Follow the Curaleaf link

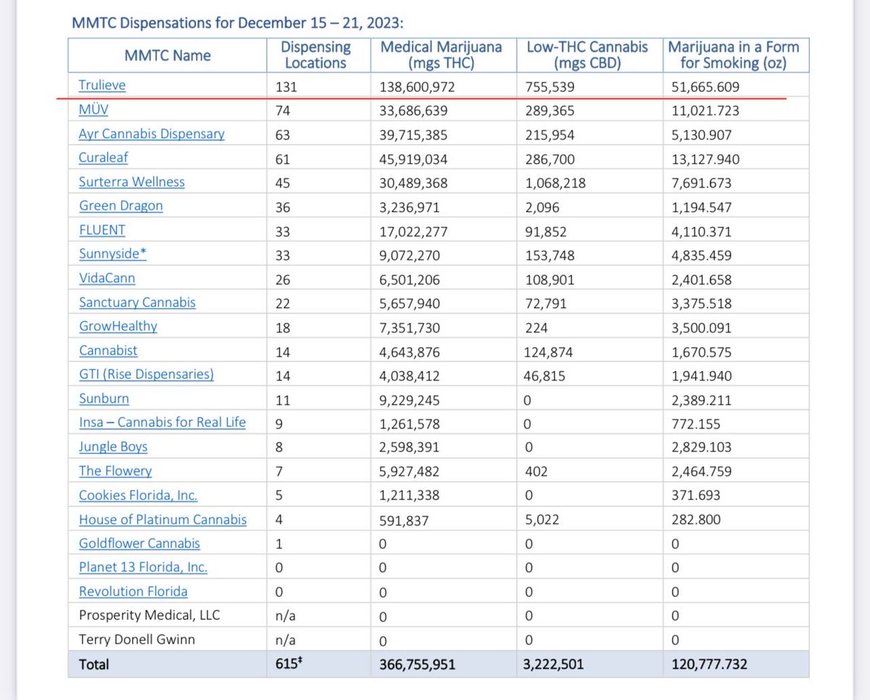click(x=103, y=158)
